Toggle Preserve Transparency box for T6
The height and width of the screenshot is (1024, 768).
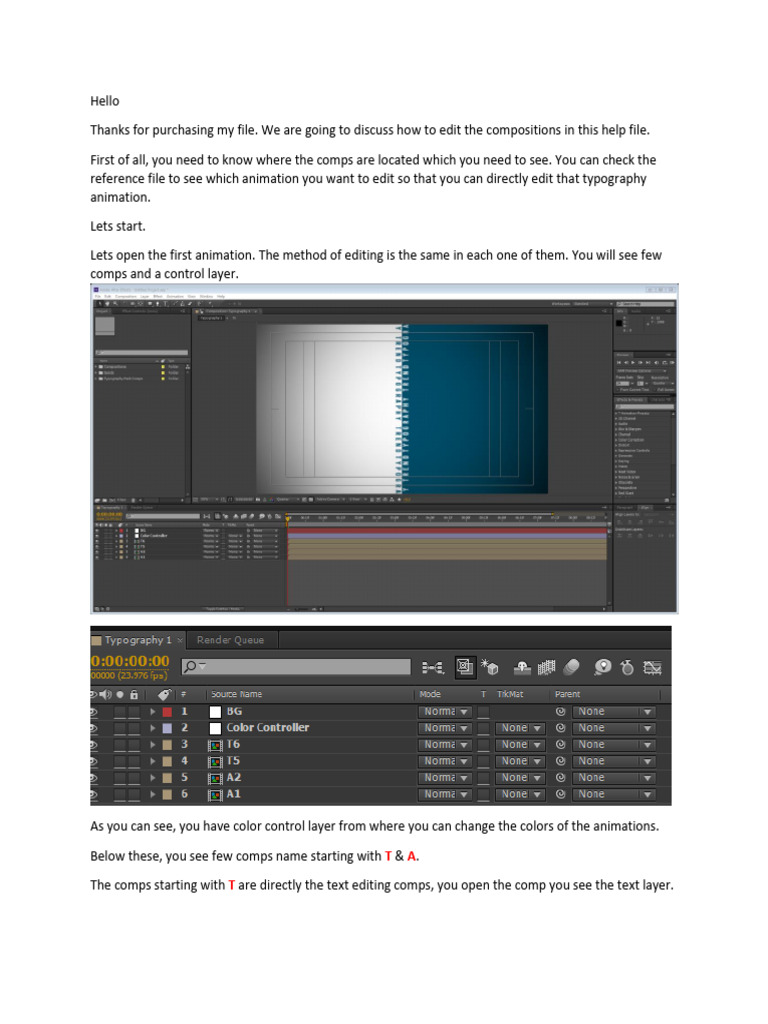click(x=483, y=744)
